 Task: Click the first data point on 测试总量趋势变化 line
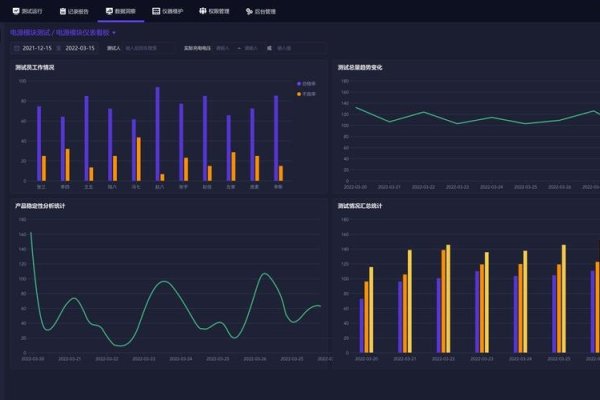(356, 107)
